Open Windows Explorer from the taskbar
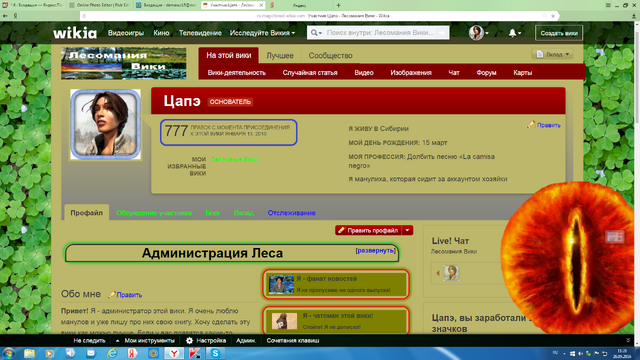The width and height of the screenshot is (640, 360). pos(29,353)
